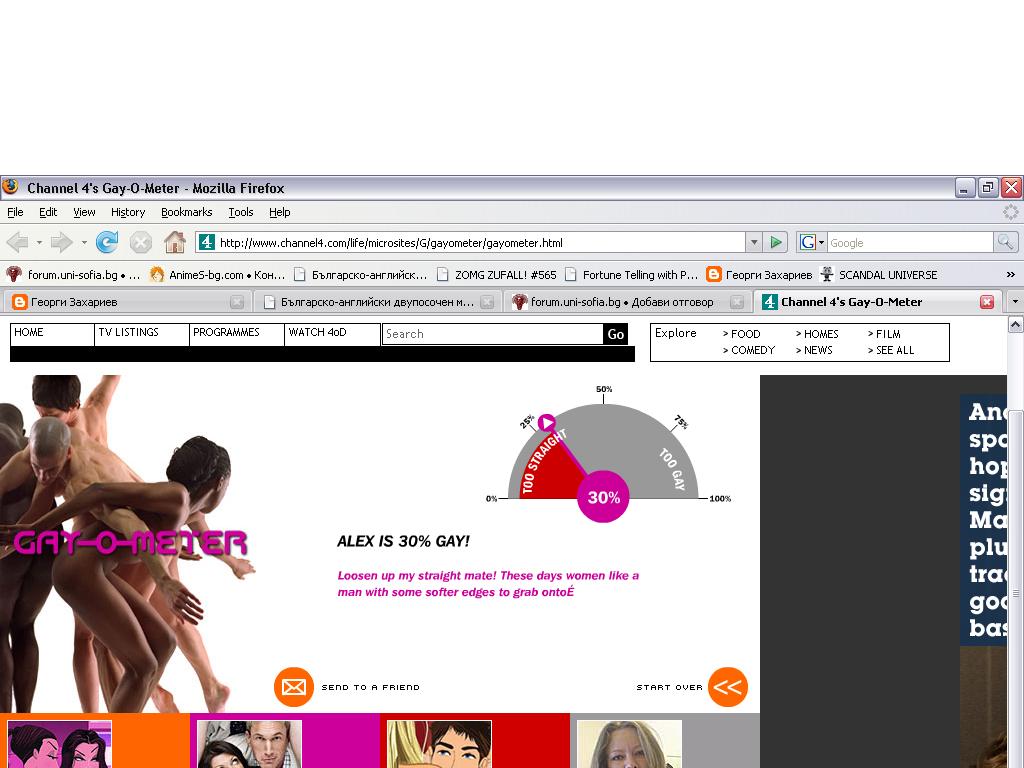The width and height of the screenshot is (1024, 768).
Task: Click the COMEDY explore link
Action: tap(752, 350)
